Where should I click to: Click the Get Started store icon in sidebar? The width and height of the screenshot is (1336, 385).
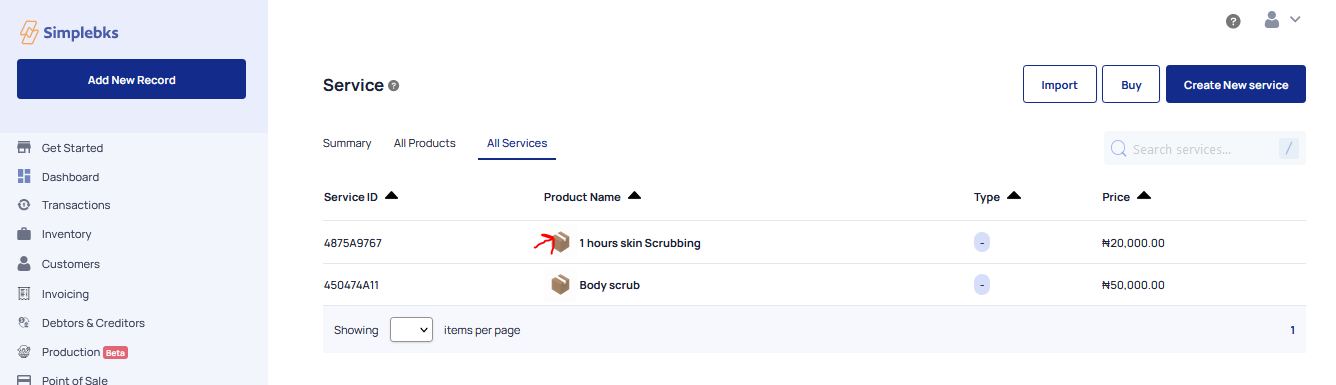coord(24,148)
